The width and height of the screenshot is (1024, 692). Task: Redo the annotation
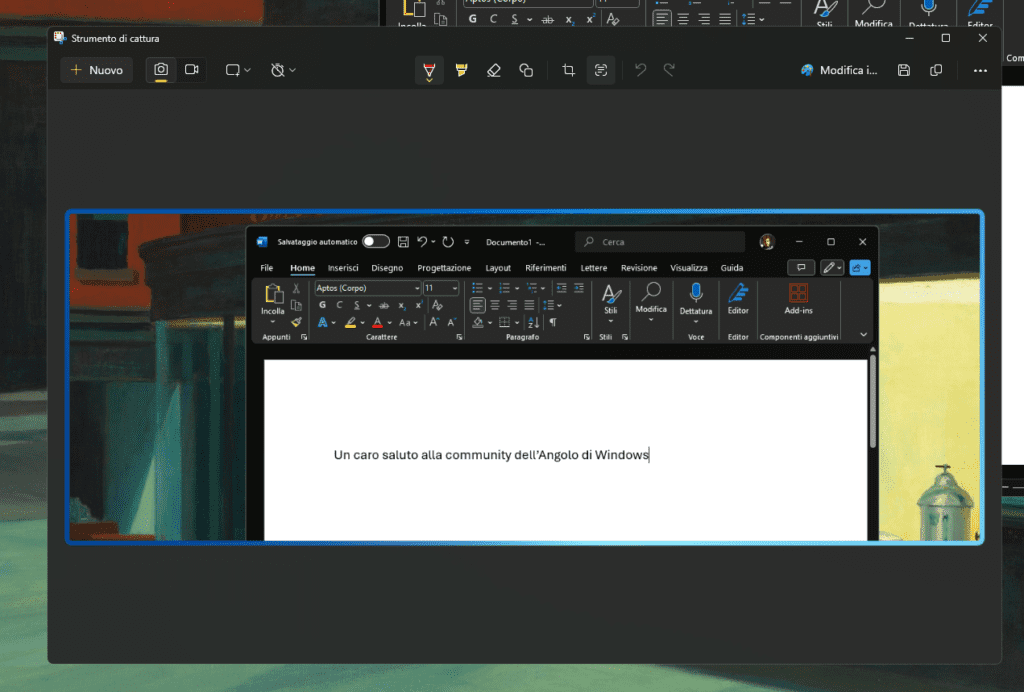669,70
